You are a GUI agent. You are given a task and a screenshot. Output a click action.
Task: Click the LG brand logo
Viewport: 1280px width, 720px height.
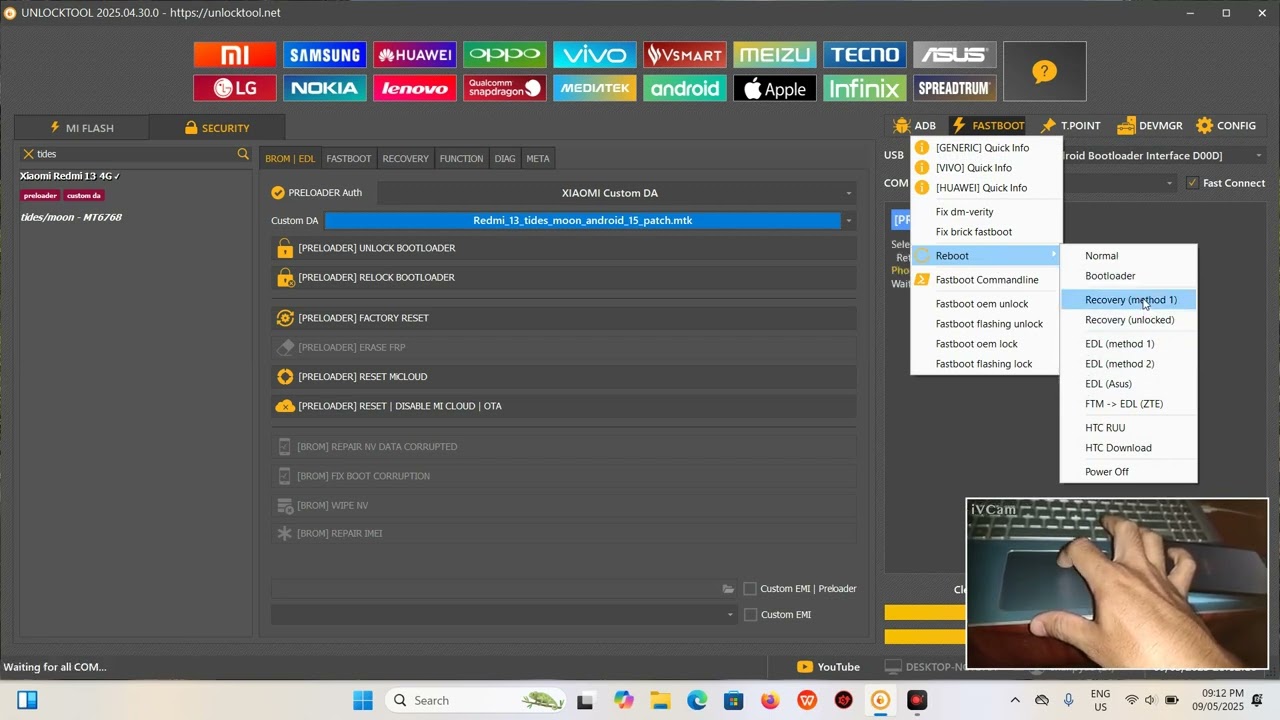click(235, 88)
